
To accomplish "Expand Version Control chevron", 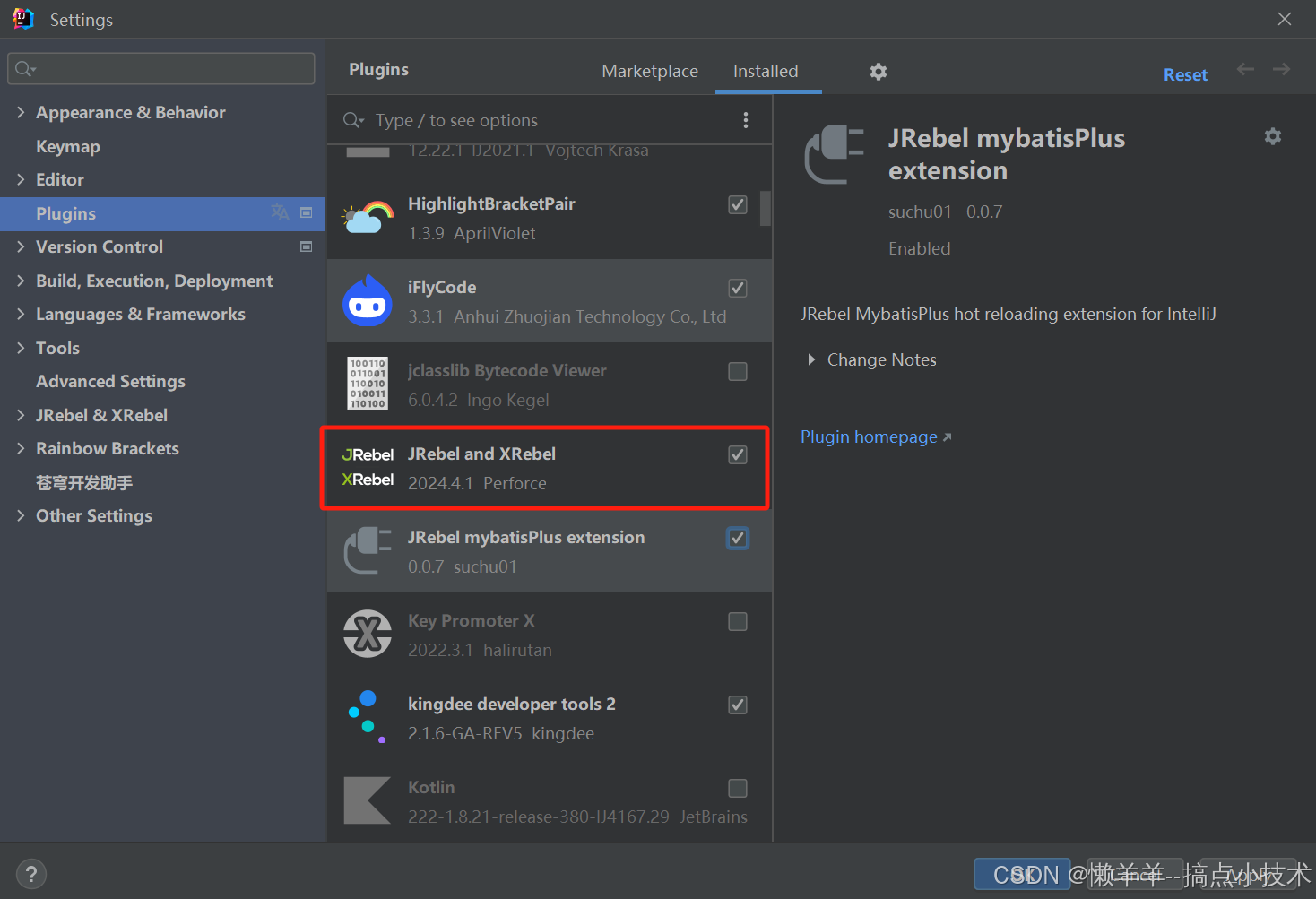I will tap(21, 246).
